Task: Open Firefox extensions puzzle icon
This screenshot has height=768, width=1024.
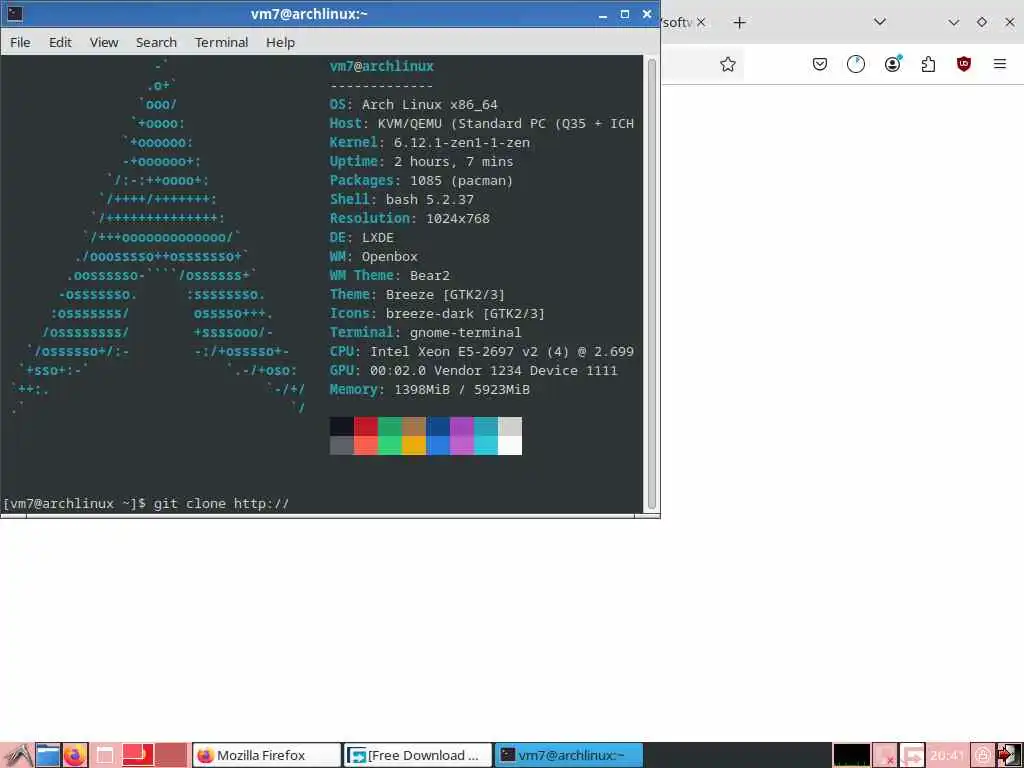Action: click(x=928, y=64)
